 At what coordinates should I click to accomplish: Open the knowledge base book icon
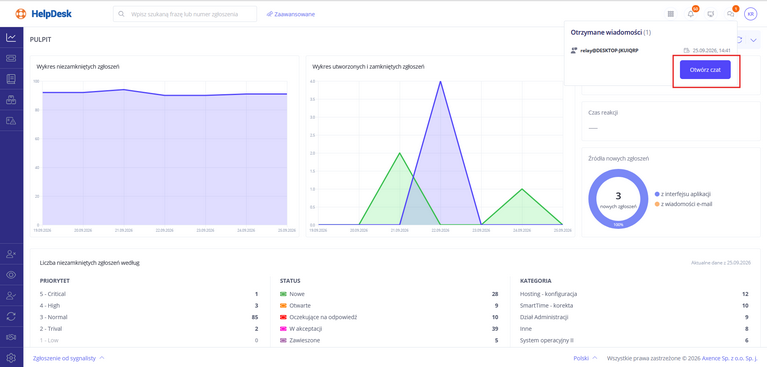click(11, 79)
